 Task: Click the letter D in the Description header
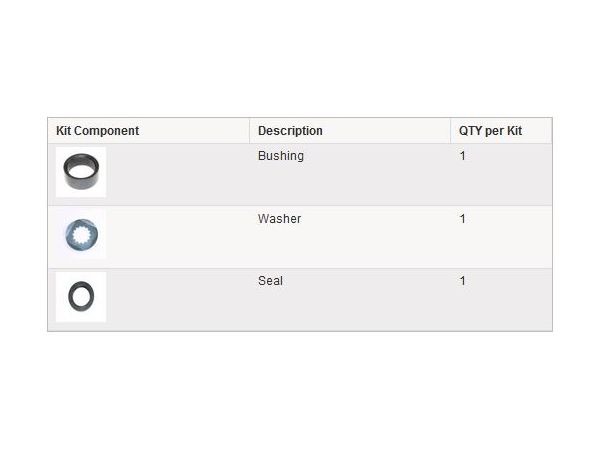click(x=262, y=131)
